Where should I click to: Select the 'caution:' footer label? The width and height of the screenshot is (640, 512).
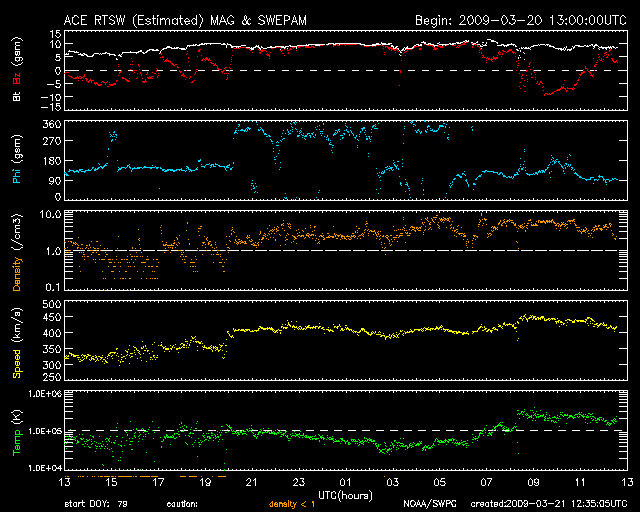[182, 504]
